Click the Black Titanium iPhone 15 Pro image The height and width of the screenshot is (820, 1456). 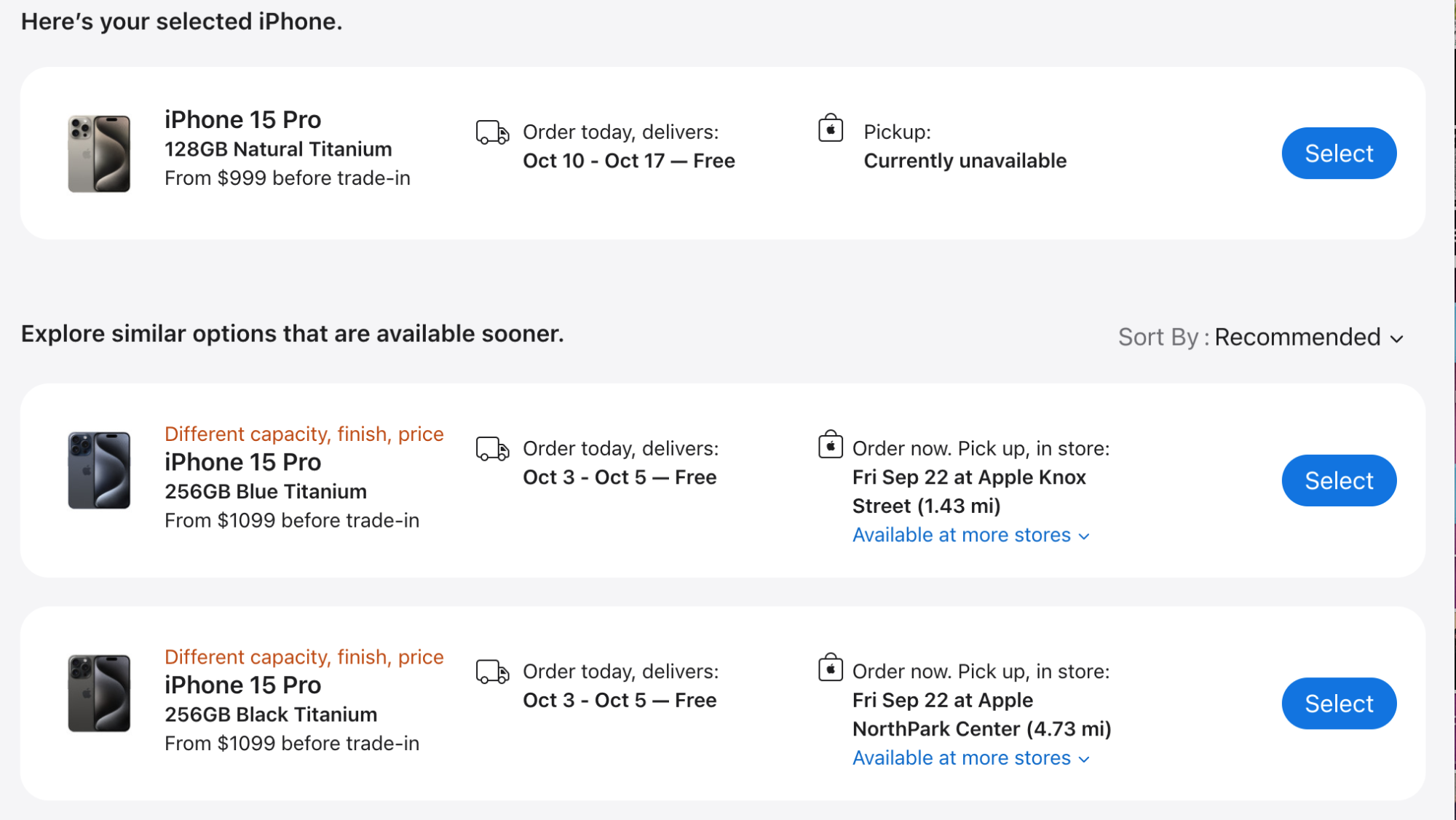(x=99, y=693)
